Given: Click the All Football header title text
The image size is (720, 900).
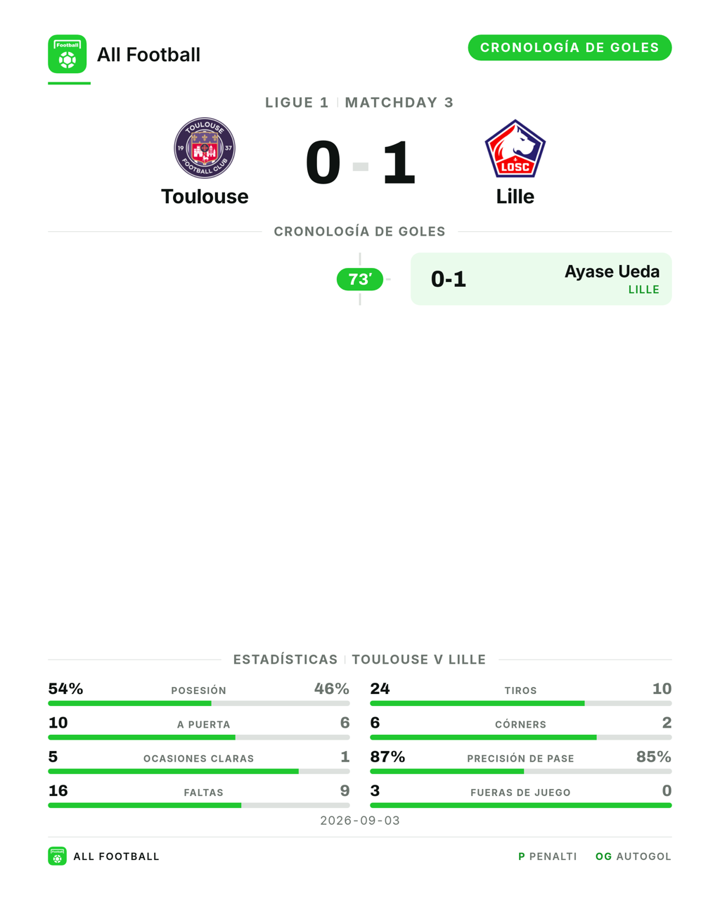Looking at the screenshot, I should [x=149, y=55].
